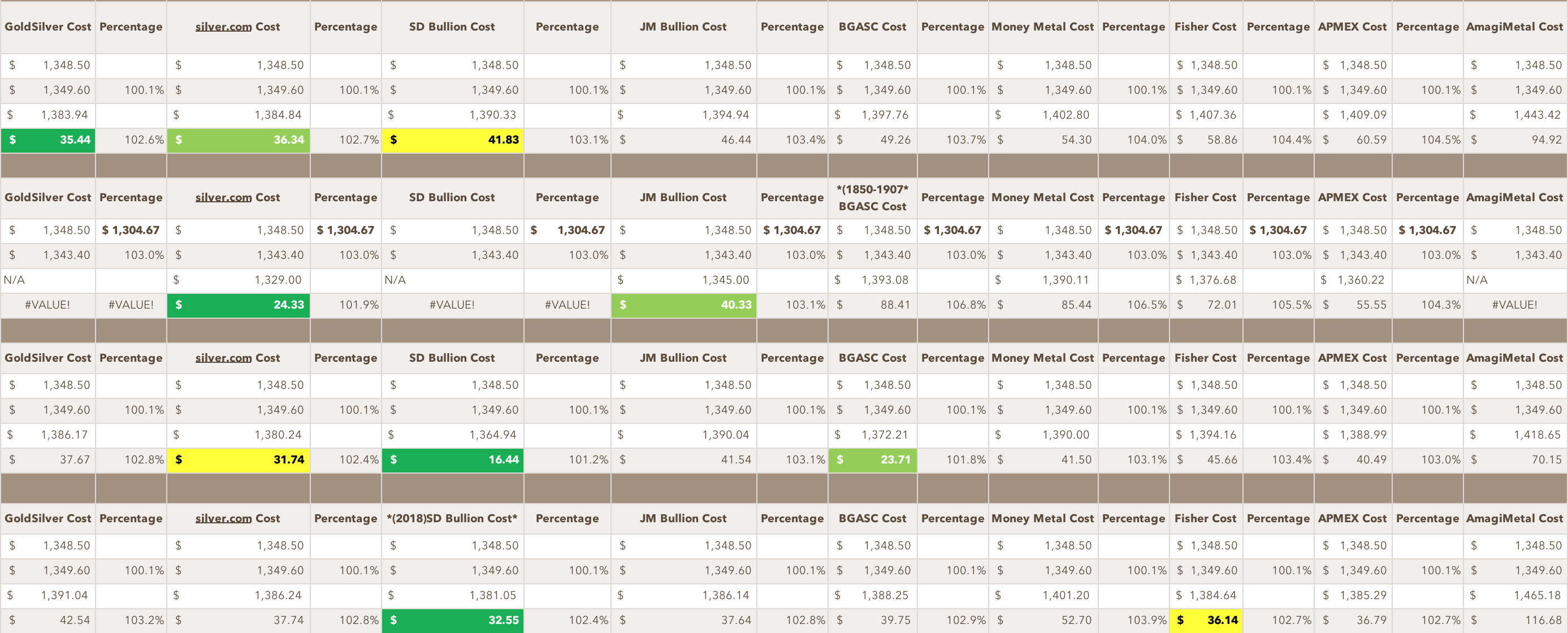Image resolution: width=1568 pixels, height=633 pixels.
Task: Select the light green 23.71 cell
Action: pos(873,460)
